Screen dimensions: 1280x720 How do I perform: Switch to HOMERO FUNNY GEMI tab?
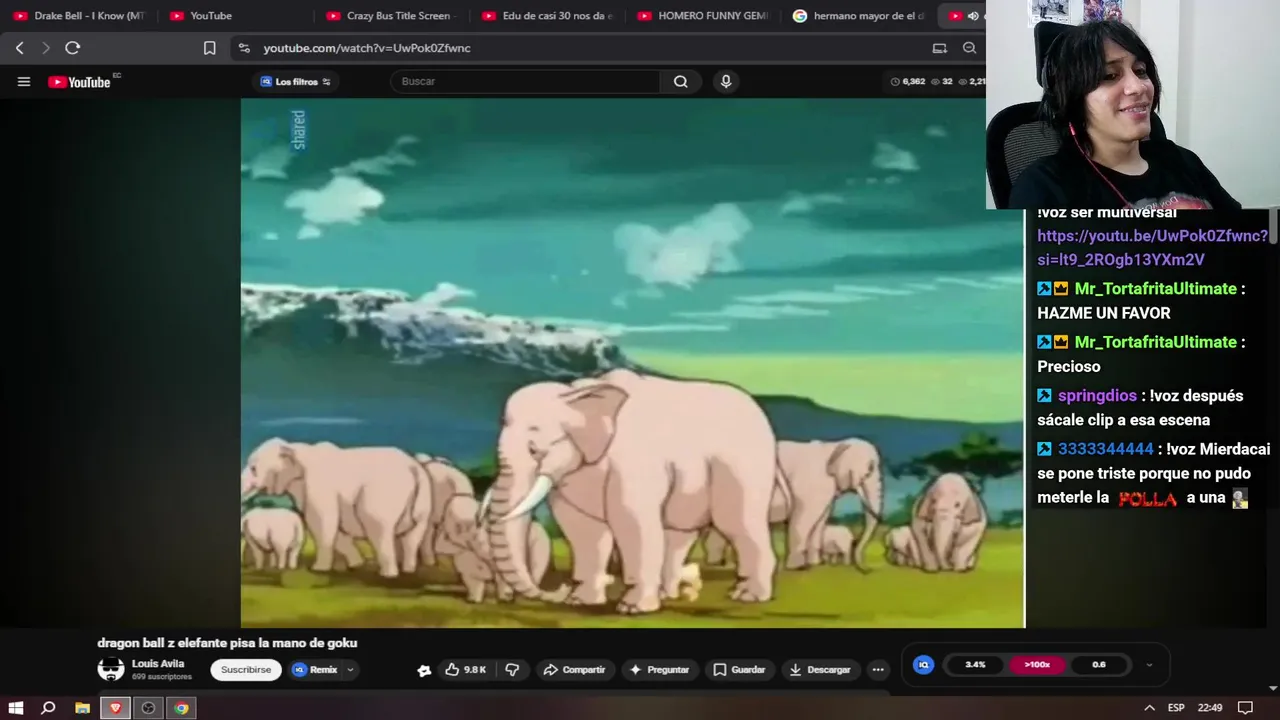[705, 16]
